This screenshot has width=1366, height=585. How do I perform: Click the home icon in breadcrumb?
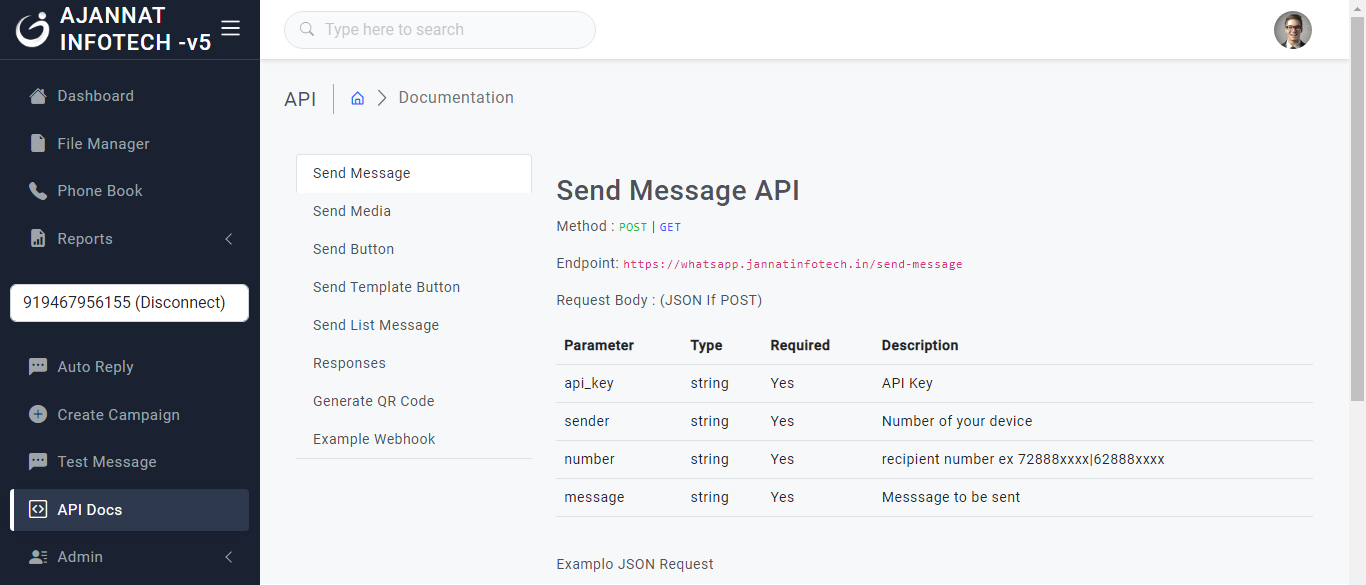[x=357, y=98]
